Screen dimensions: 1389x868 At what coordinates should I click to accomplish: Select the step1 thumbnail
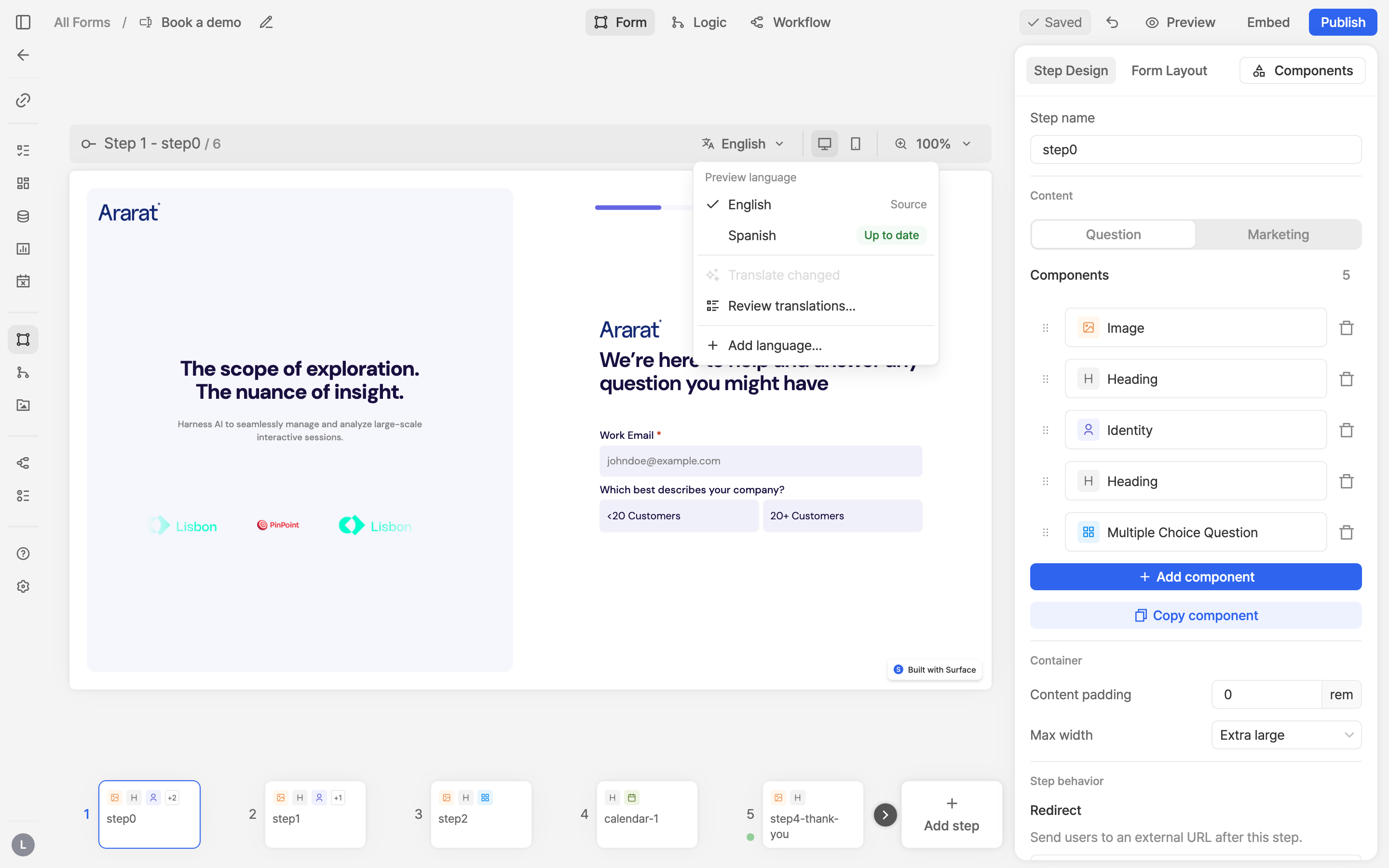tap(315, 814)
